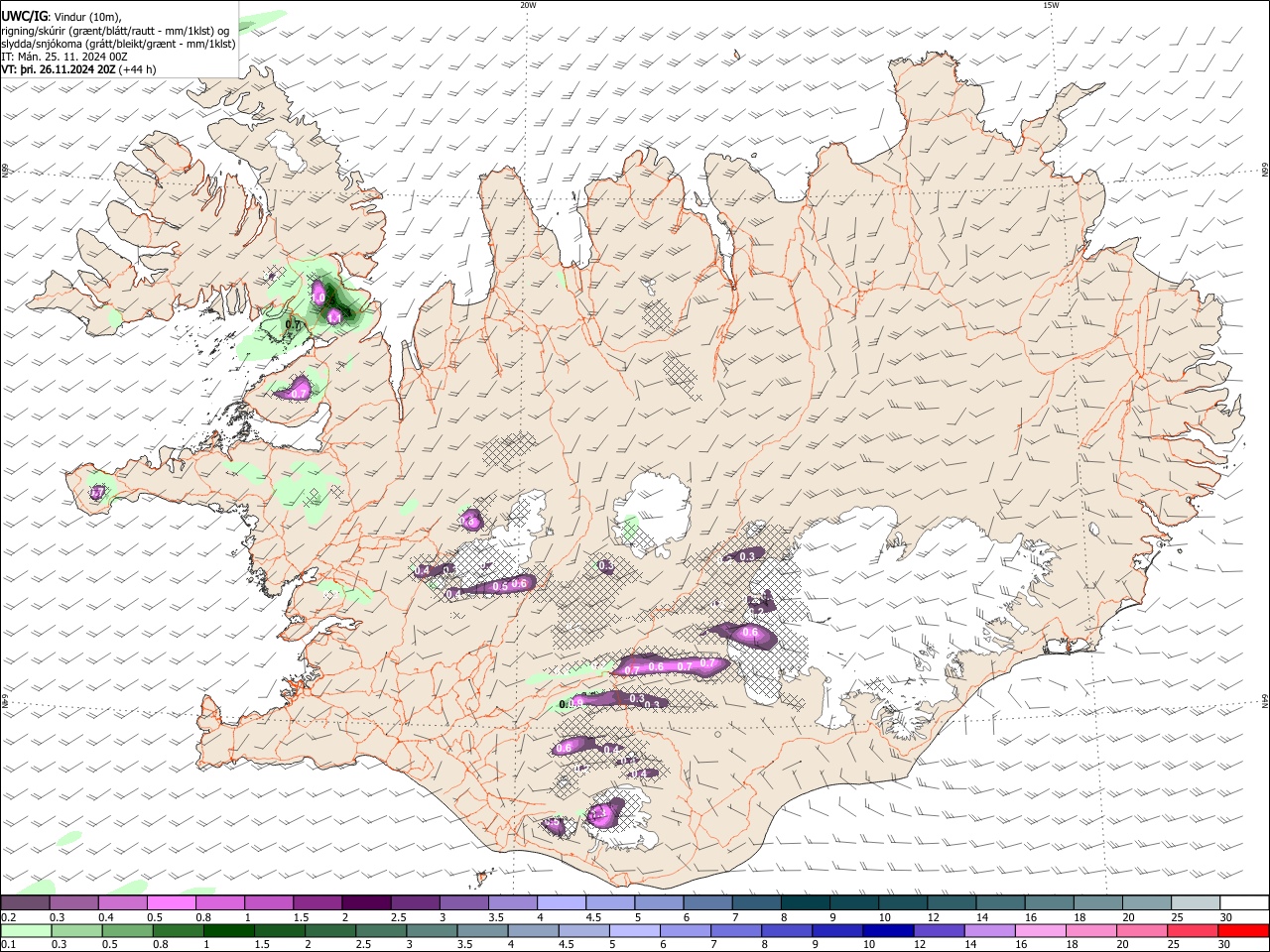Select the bright red 30 swatch in the lower legend
This screenshot has width=1270, height=952.
(x=1242, y=931)
